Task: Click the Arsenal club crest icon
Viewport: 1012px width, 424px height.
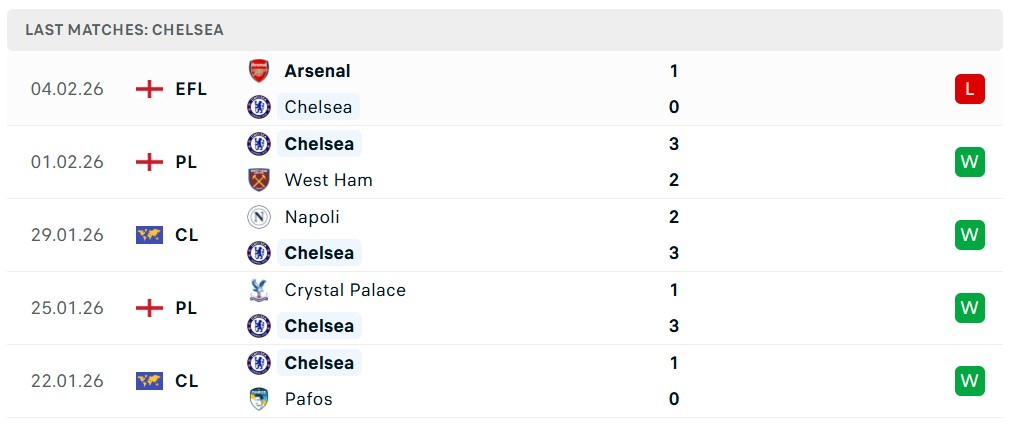Action: (259, 71)
